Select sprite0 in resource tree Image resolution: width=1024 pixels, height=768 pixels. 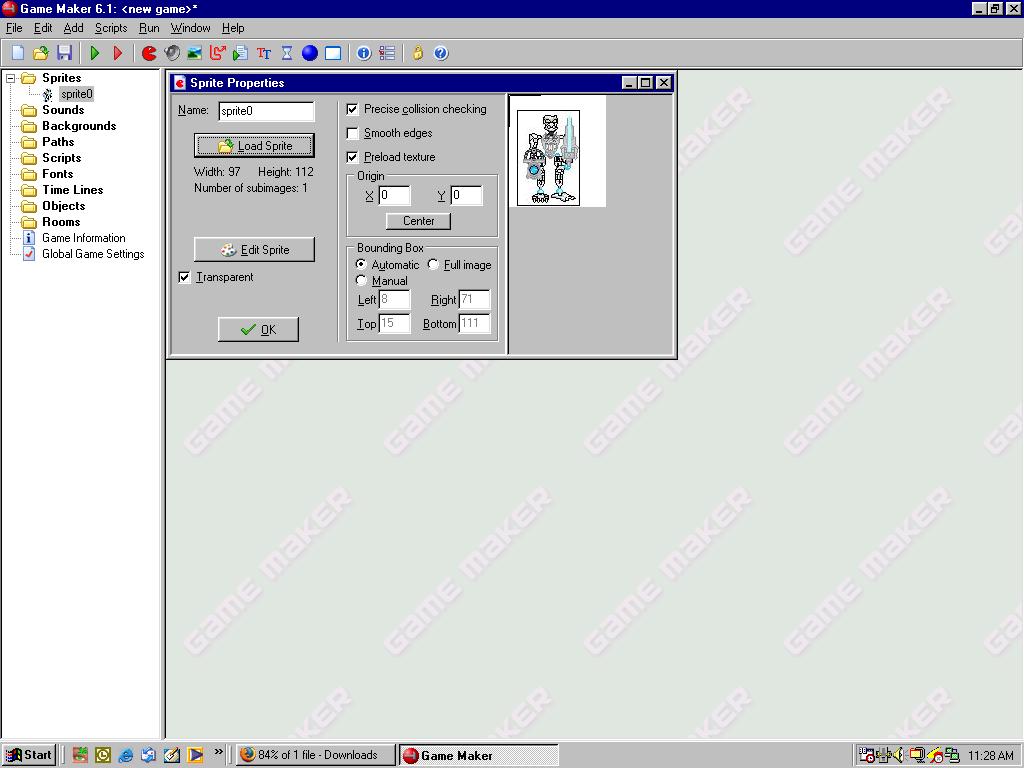tap(76, 94)
